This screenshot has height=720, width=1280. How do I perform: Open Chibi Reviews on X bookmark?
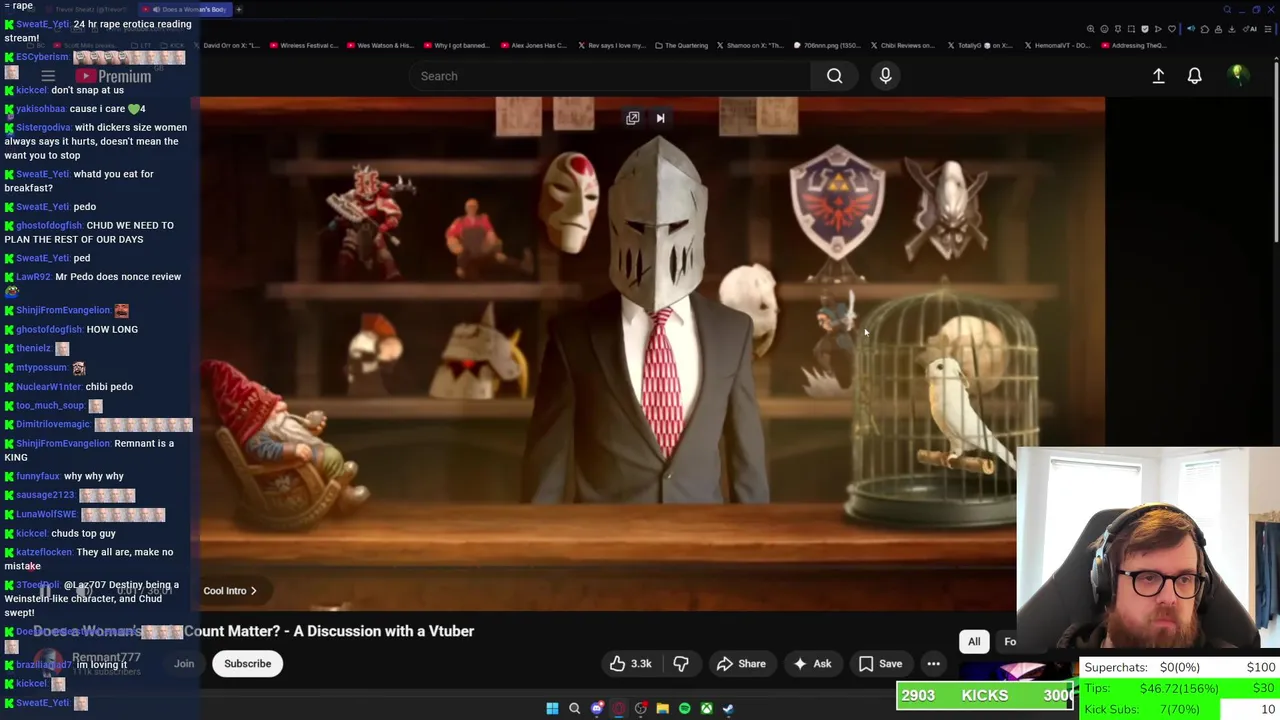(x=903, y=45)
